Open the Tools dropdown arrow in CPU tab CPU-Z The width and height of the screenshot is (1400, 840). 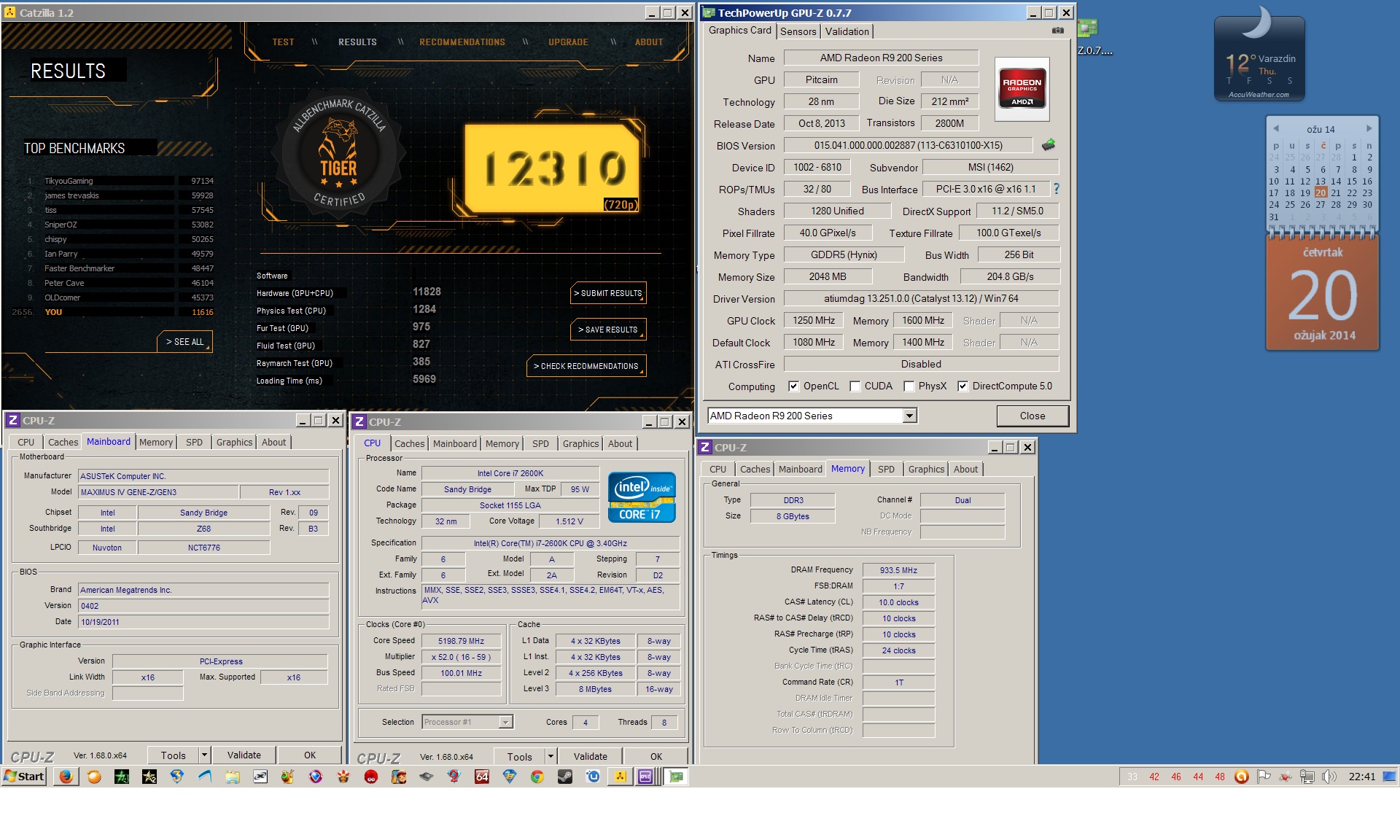551,757
